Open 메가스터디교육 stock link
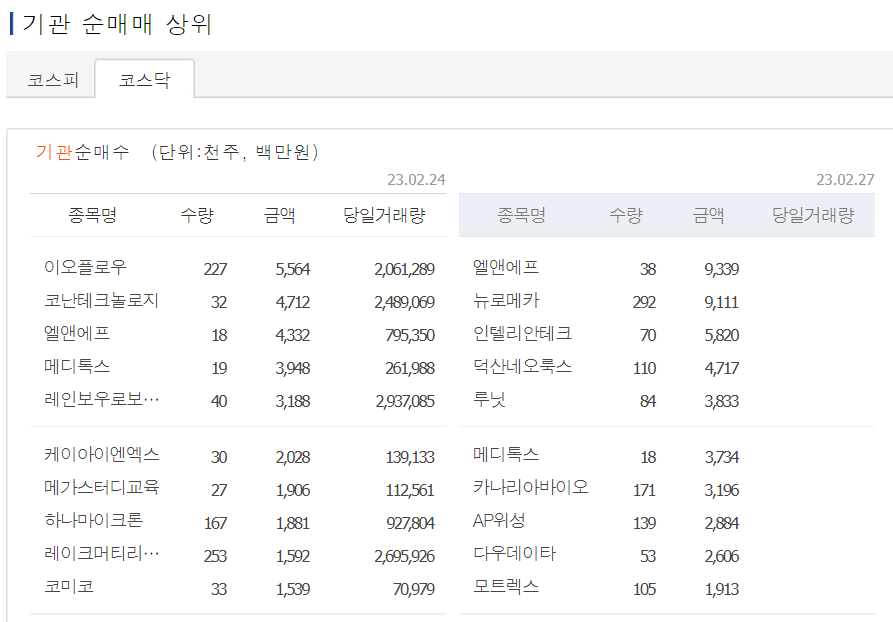893x622 pixels. click(x=101, y=488)
